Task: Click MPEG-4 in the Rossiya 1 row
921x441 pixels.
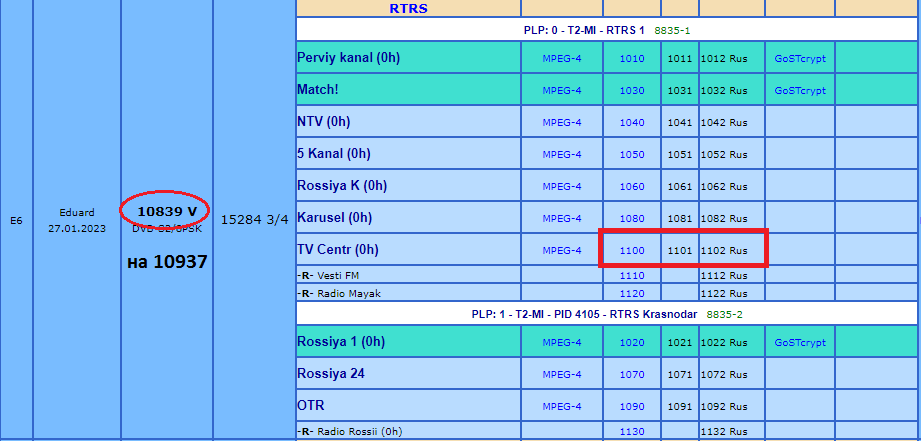Action: [x=562, y=343]
